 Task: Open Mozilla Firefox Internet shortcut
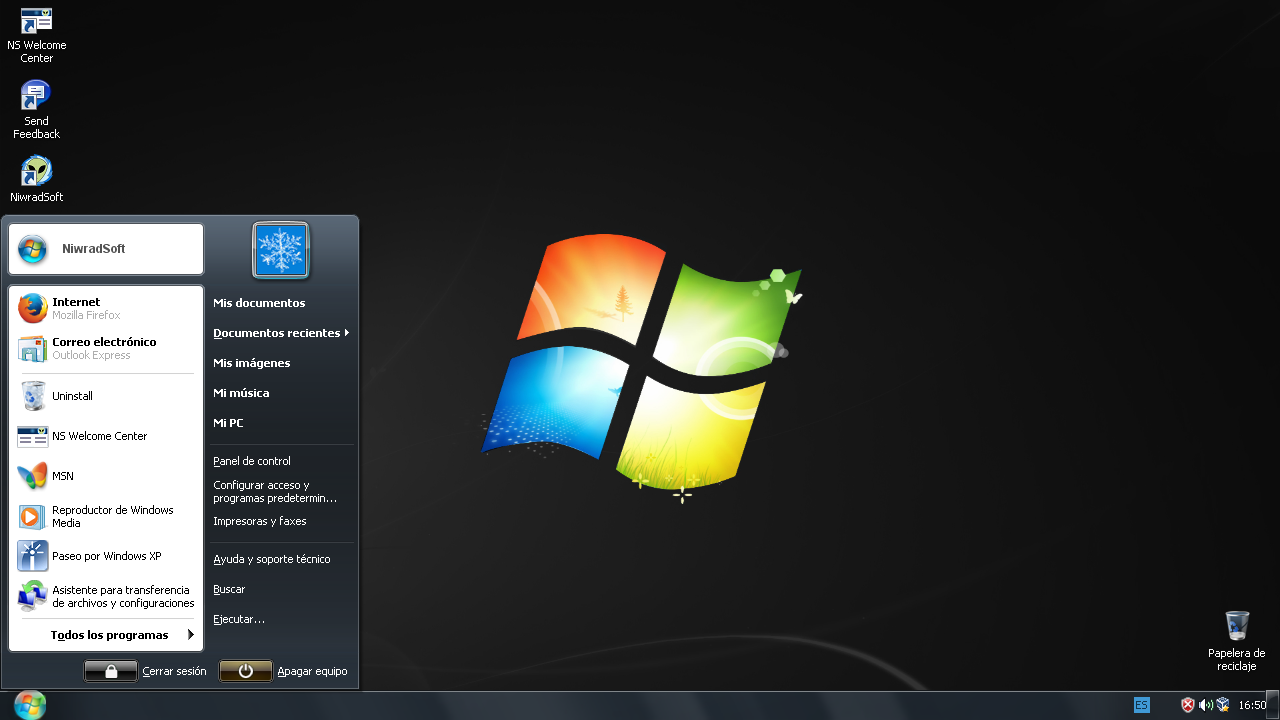(105, 308)
